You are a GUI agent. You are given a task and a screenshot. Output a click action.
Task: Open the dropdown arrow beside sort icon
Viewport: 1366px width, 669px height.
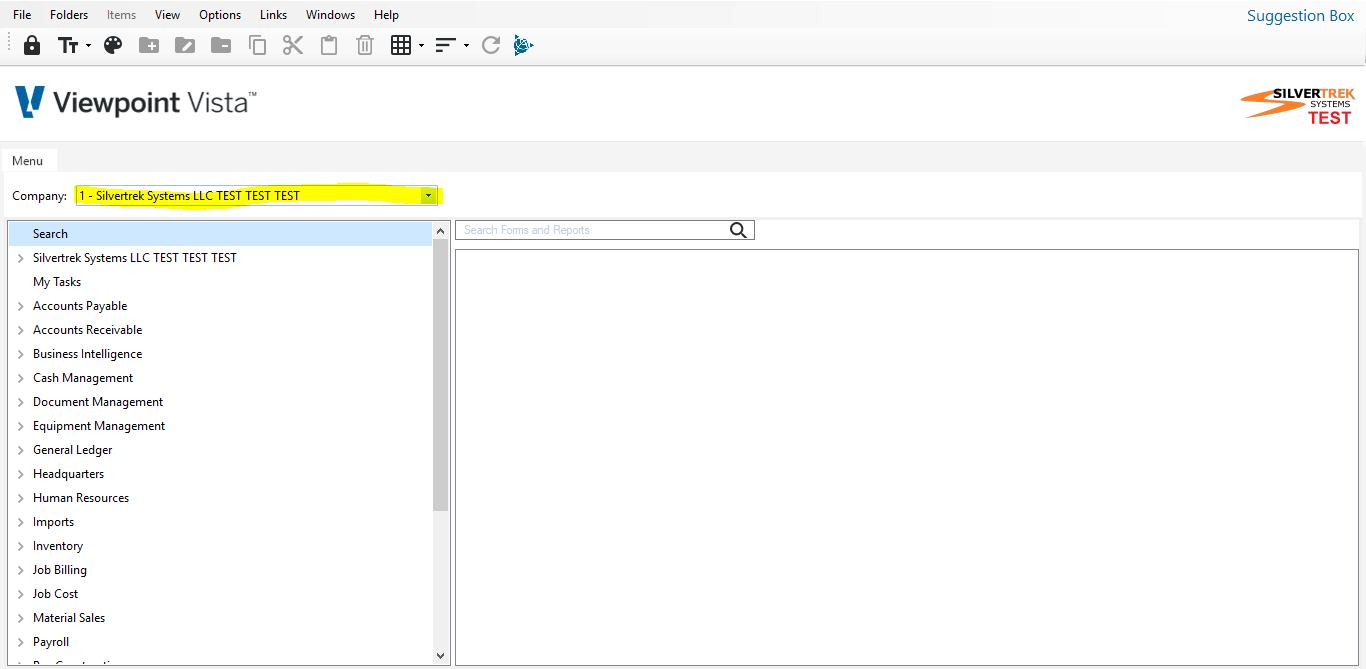click(466, 46)
